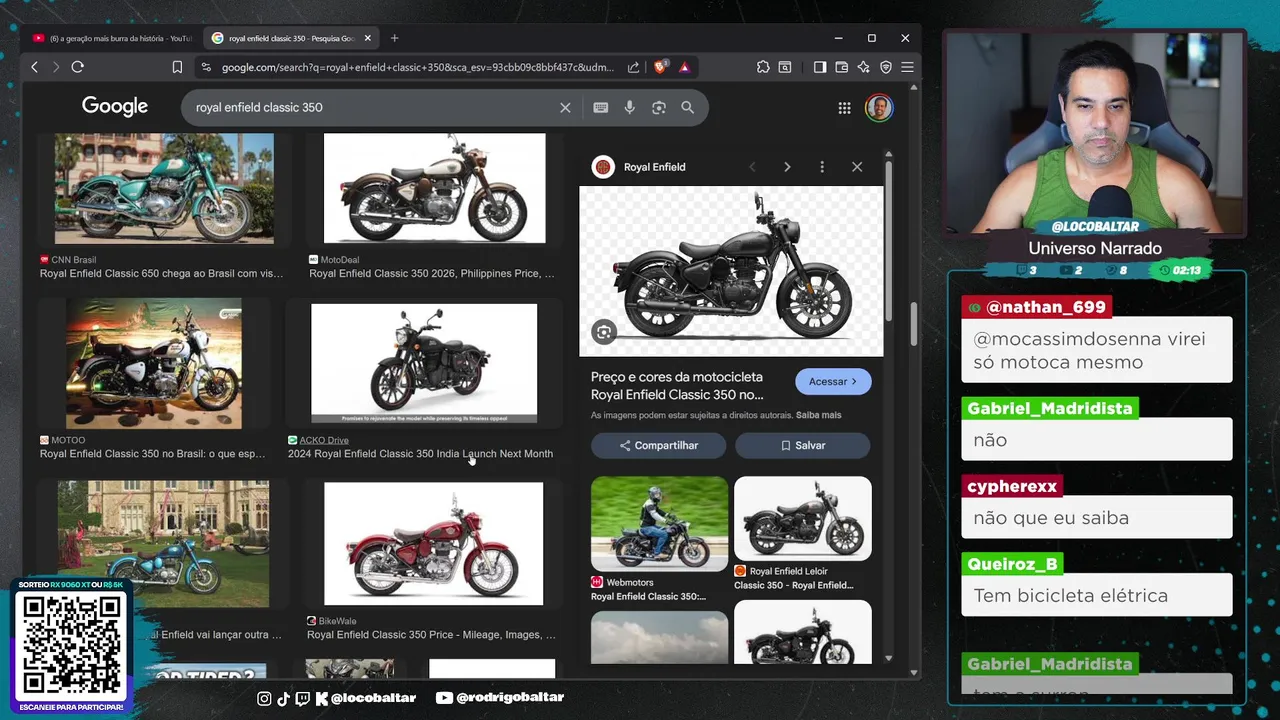Reload the page with the refresh icon
The image size is (1280, 720).
(78, 67)
